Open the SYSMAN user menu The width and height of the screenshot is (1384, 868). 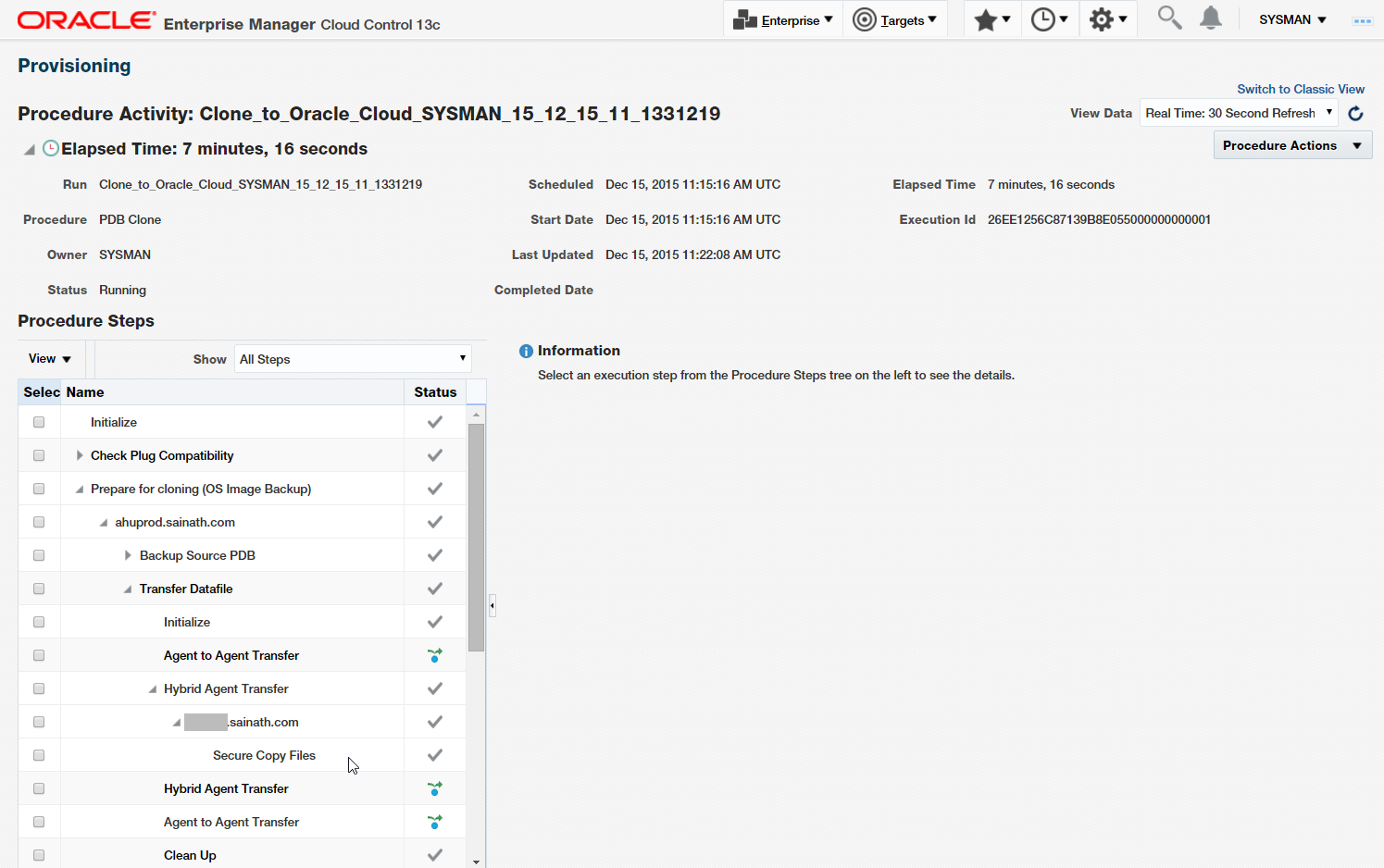point(1292,19)
